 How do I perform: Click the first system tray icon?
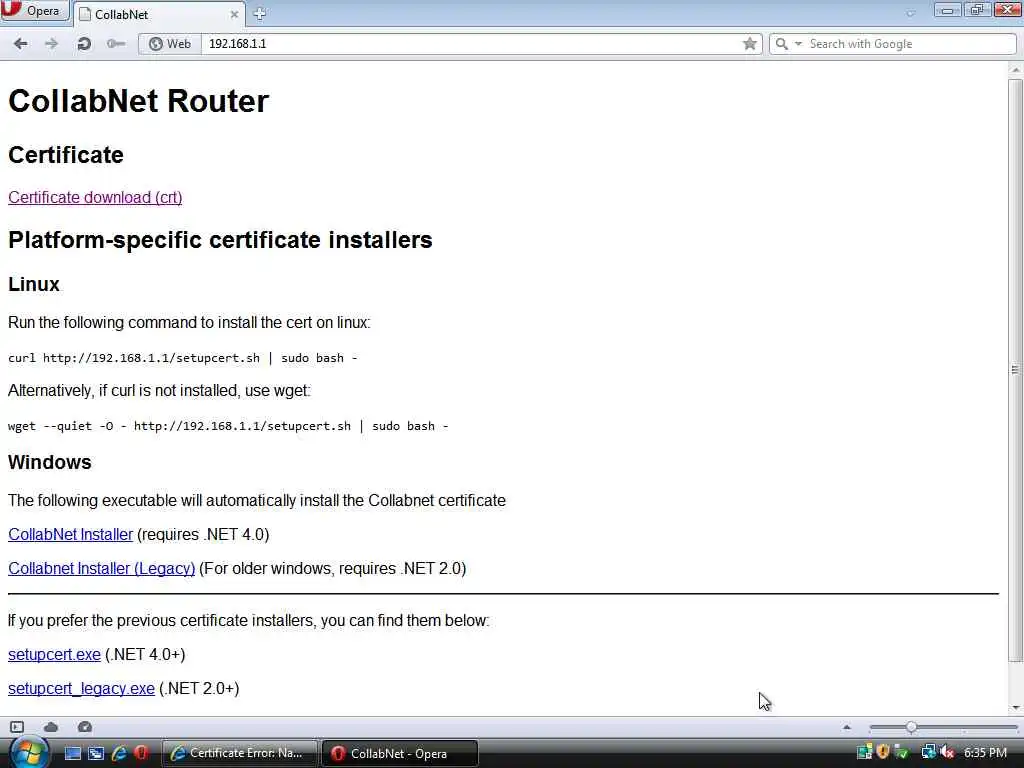point(864,752)
